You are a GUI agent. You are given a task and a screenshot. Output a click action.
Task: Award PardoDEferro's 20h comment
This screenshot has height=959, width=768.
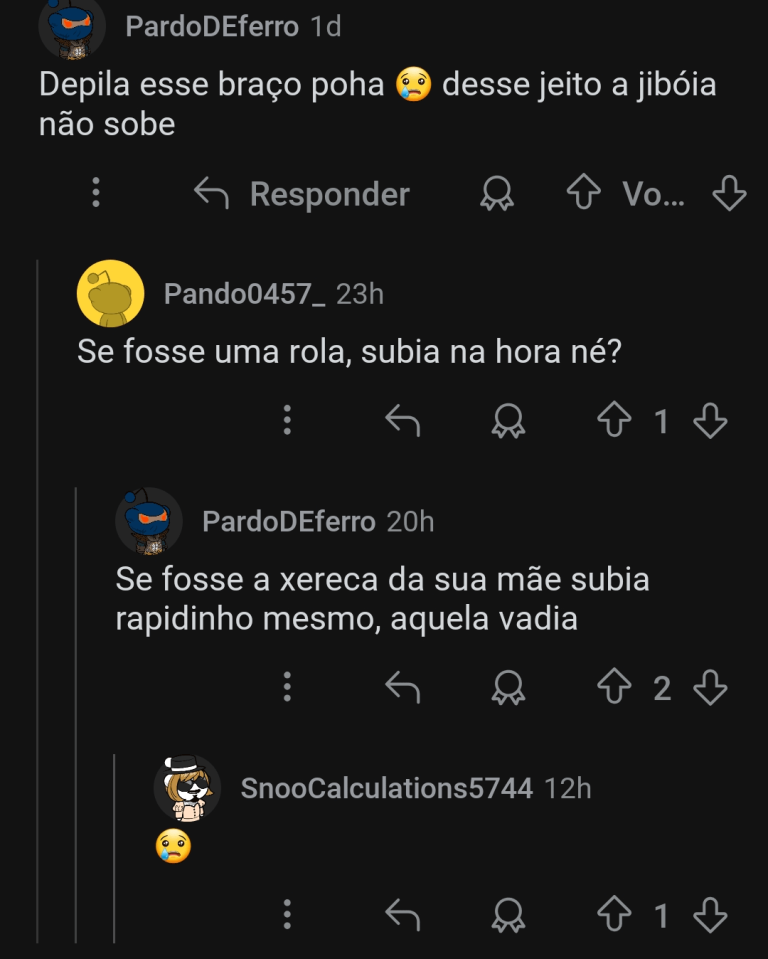tap(508, 687)
